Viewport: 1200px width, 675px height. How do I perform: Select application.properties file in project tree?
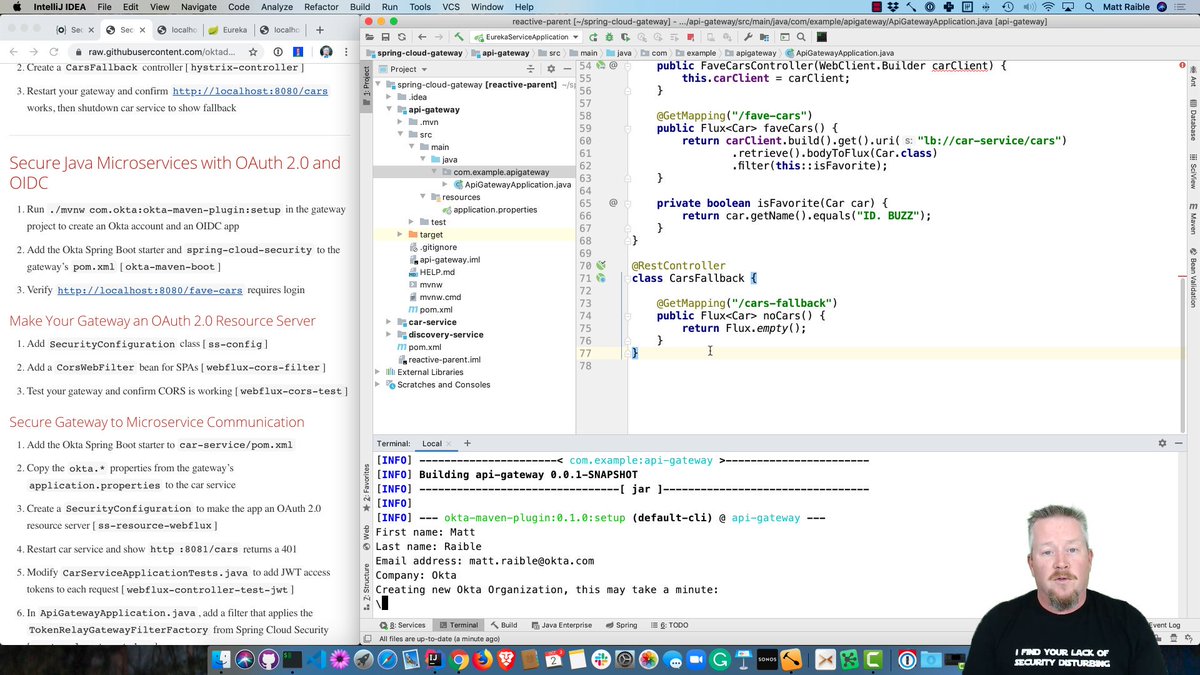489,210
